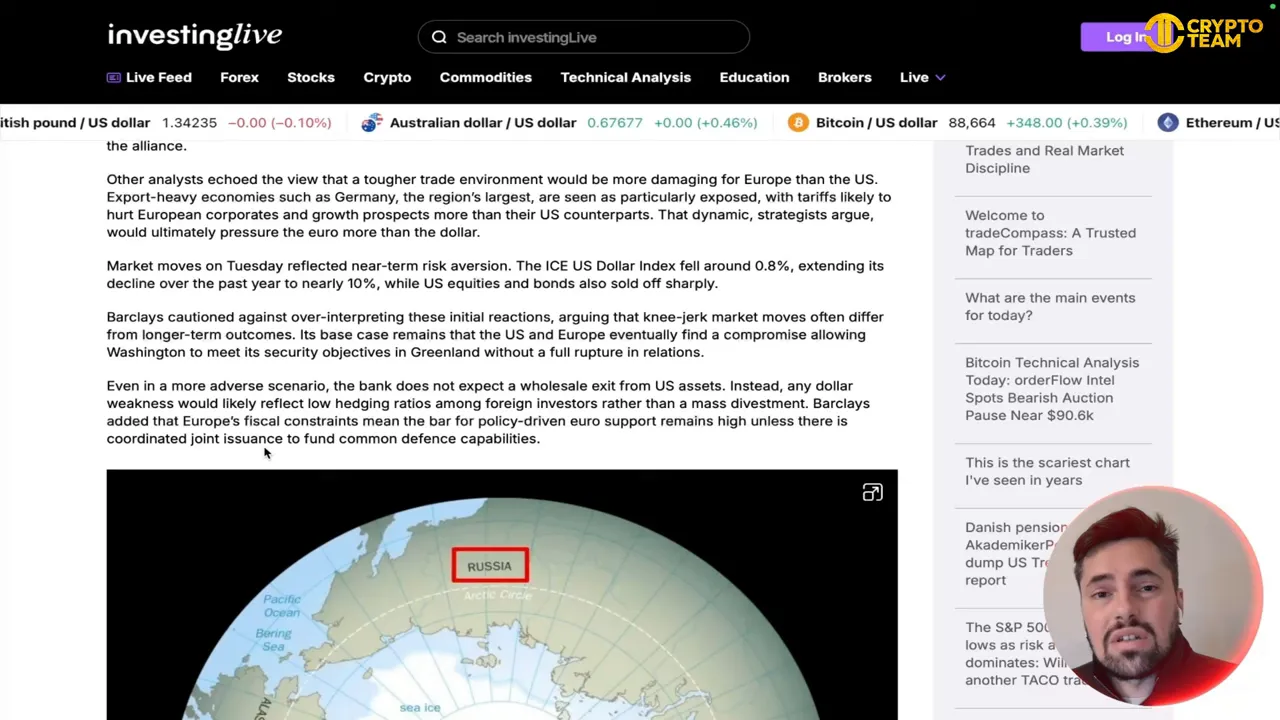
Task: Open 'Trades and Real Market Discipline' article
Action: [1044, 159]
